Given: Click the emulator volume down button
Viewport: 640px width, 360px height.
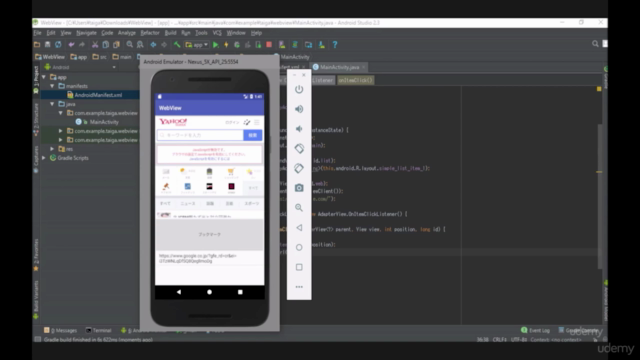Looking at the screenshot, I should 299,129.
